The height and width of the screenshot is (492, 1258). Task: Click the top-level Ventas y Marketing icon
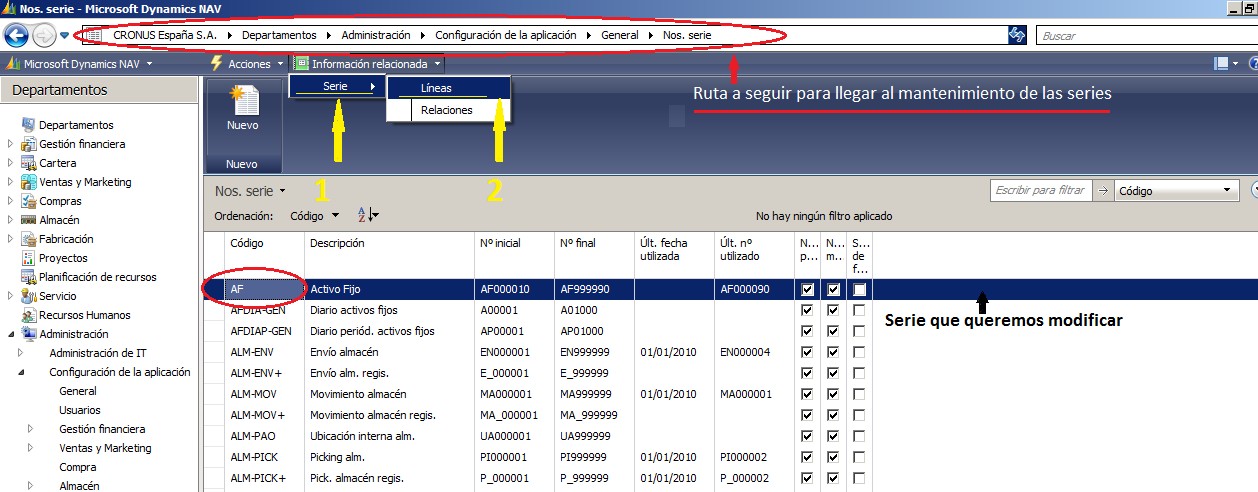coord(28,182)
